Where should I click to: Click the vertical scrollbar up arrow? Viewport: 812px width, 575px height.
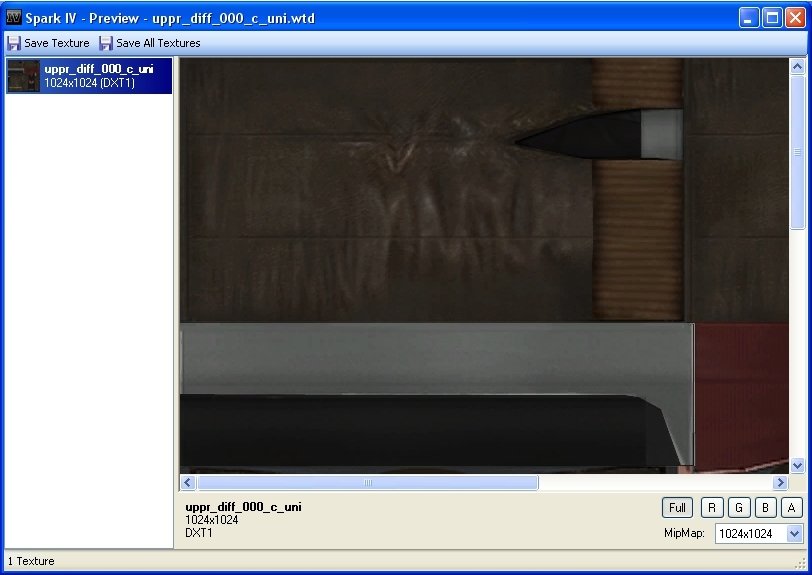pos(797,67)
